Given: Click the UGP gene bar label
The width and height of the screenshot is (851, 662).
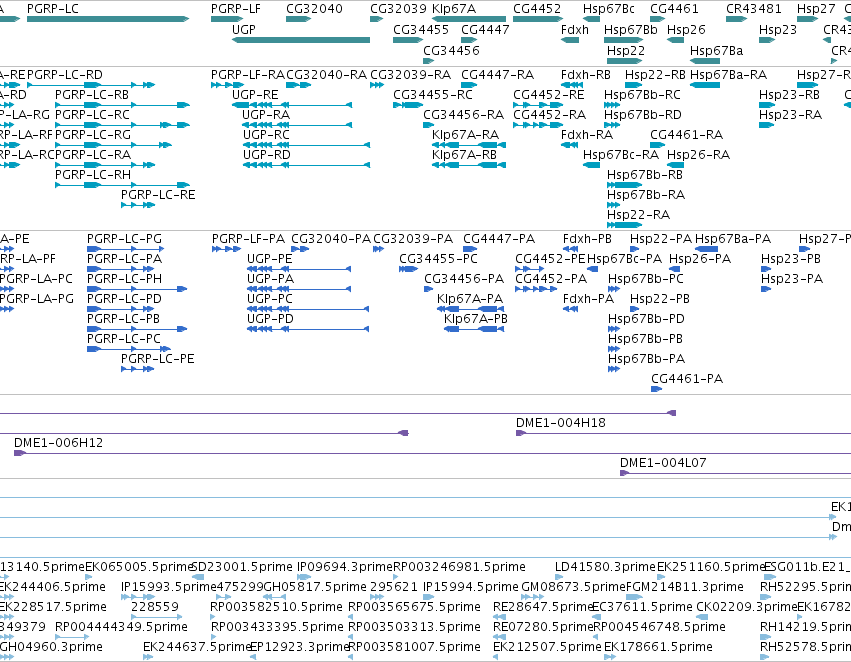Looking at the screenshot, I should pos(244,29).
